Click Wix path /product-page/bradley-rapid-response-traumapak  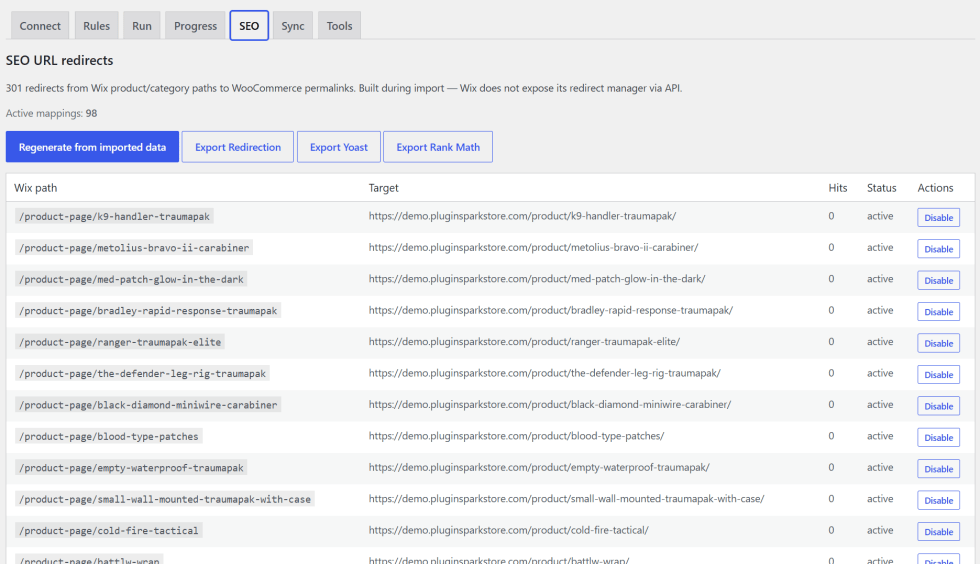(148, 311)
